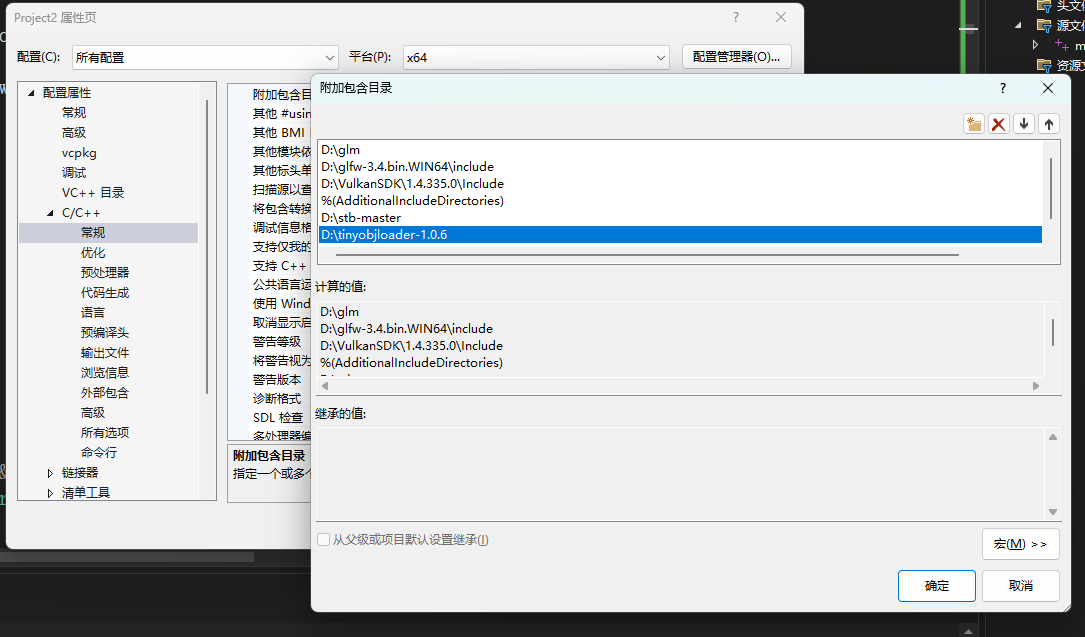Viewport: 1085px width, 637px height.
Task: Cancel with the 取消 button
Action: (1021, 586)
